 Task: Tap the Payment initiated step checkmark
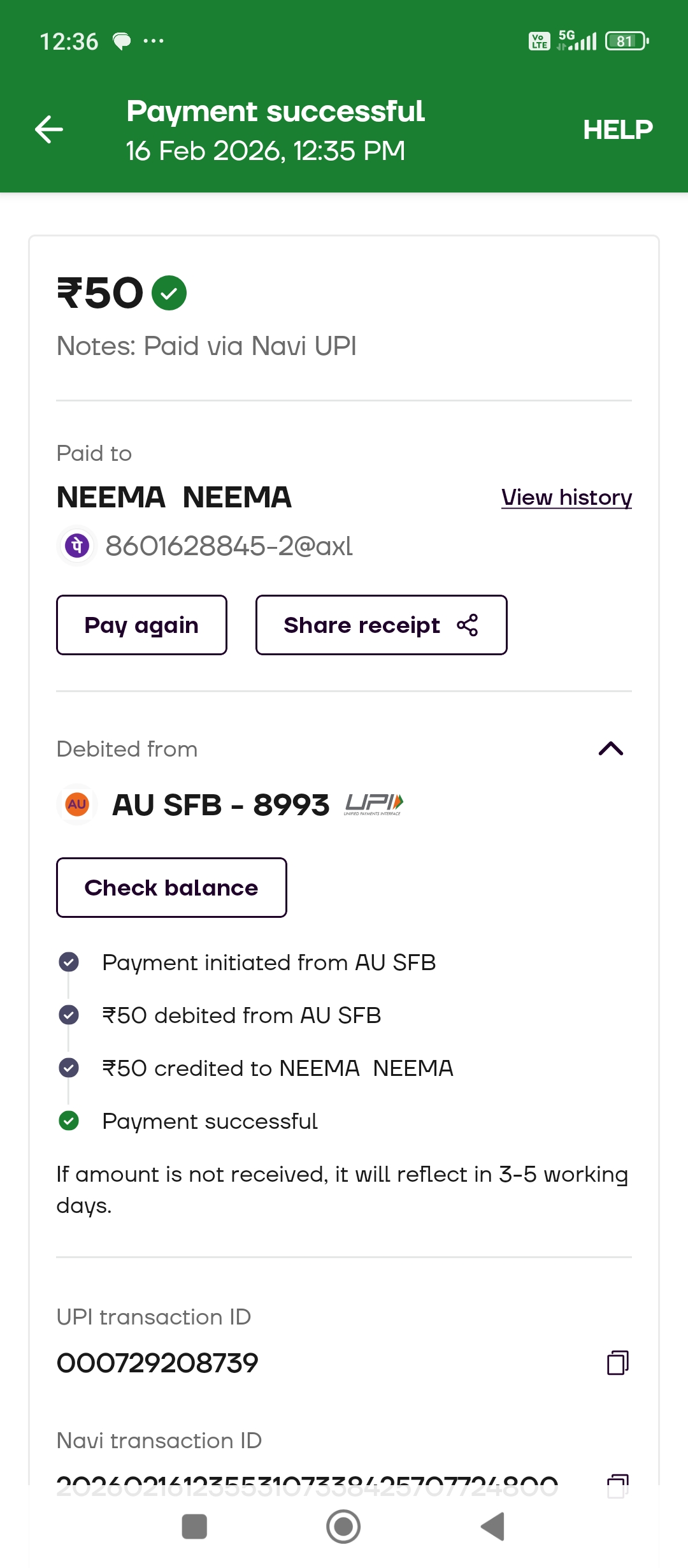coord(69,962)
